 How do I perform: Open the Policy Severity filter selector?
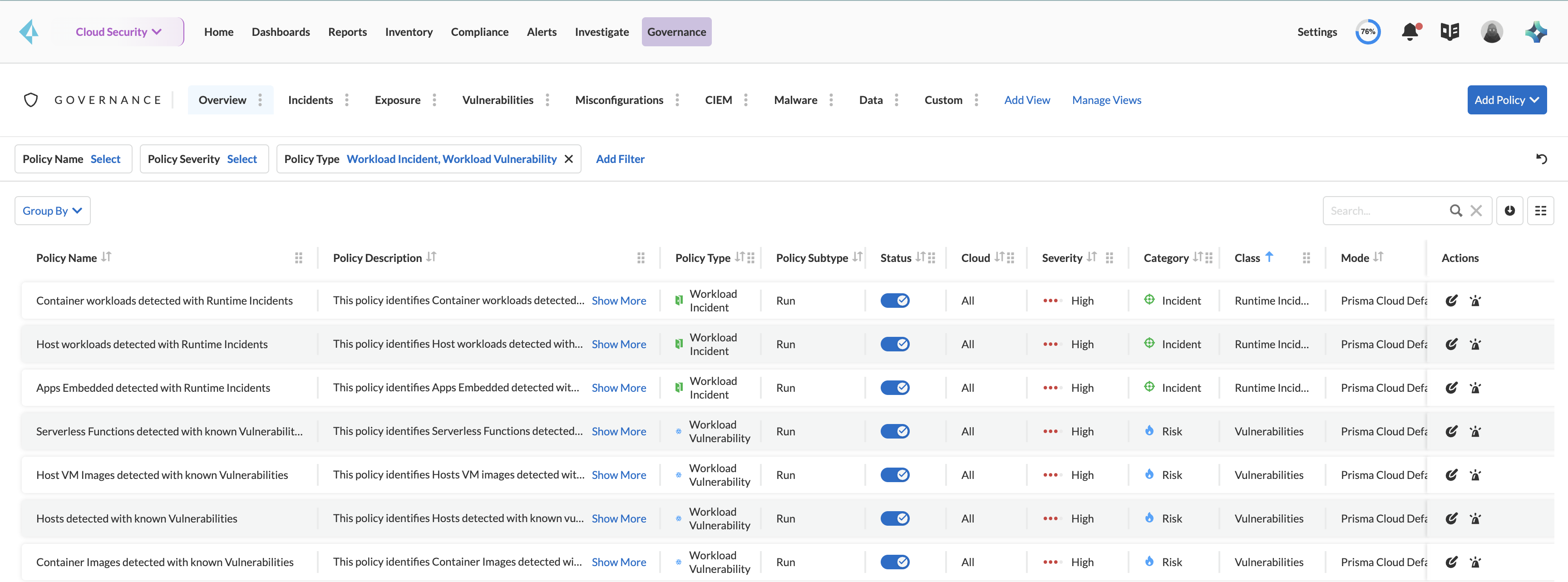tap(204, 159)
